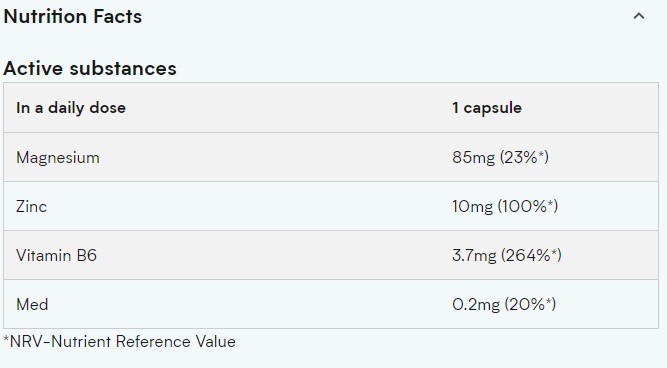This screenshot has width=667, height=368.
Task: Select the Magnesium row label
Action: 58,158
